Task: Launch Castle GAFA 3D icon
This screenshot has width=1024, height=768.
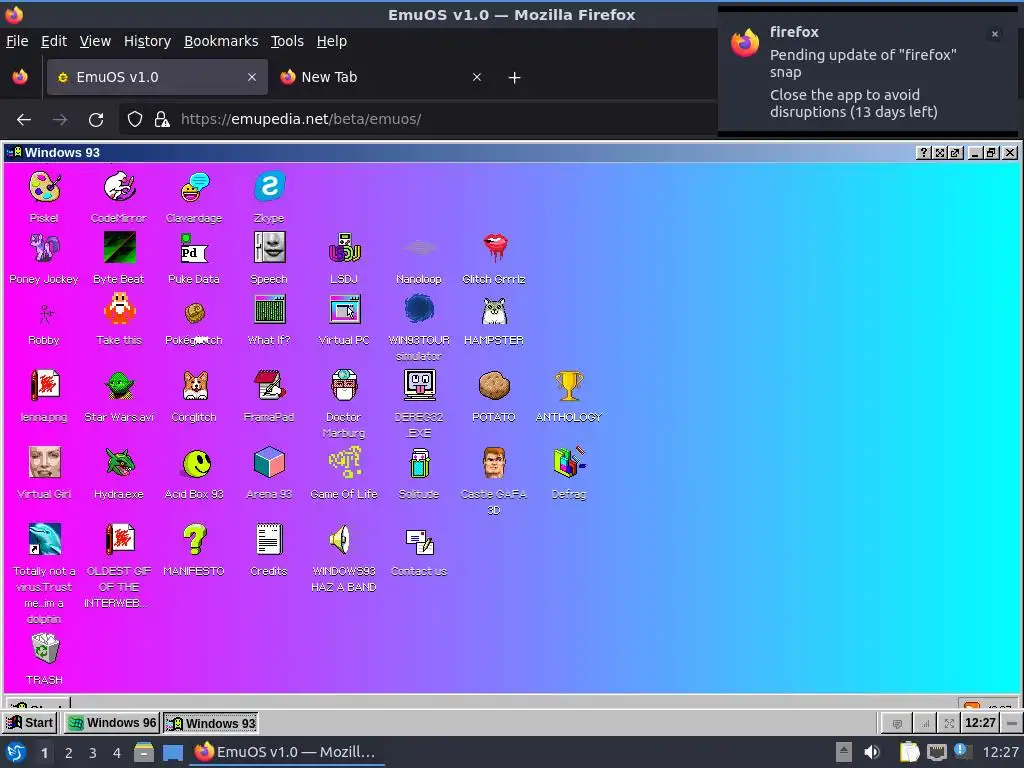Action: (x=494, y=464)
